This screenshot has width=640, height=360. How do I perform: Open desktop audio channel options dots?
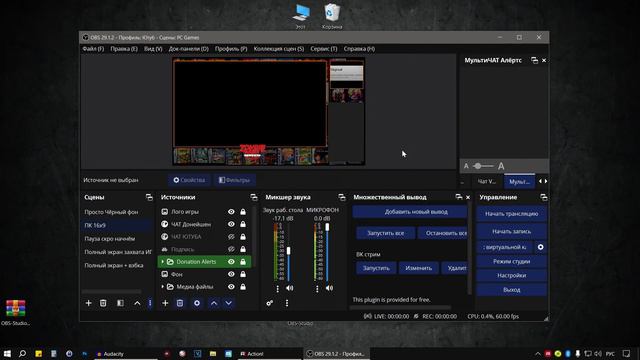click(x=278, y=289)
